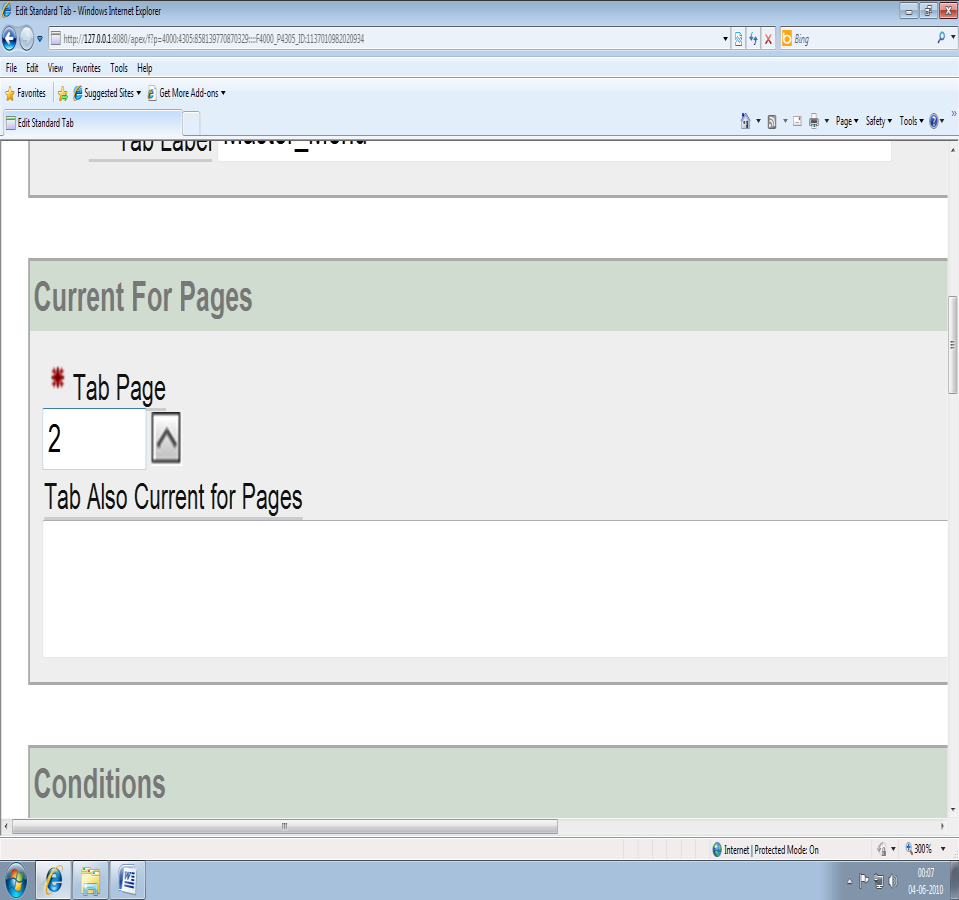Click the Get More Add-ons link
This screenshot has height=900, width=959.
pos(187,93)
